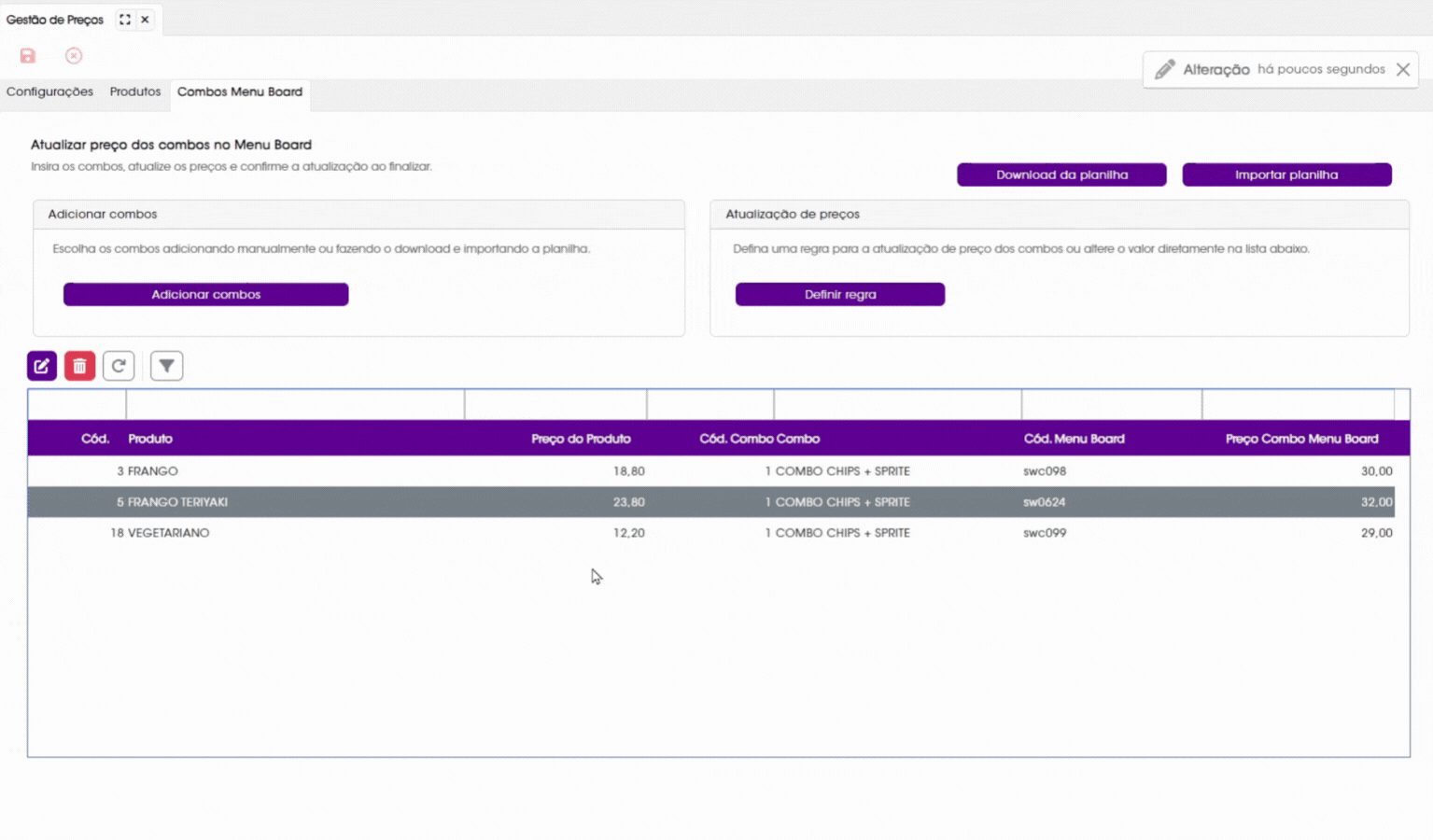1433x840 pixels.
Task: Click the pencil icon in Alteração notification
Action: pyautogui.click(x=1165, y=69)
